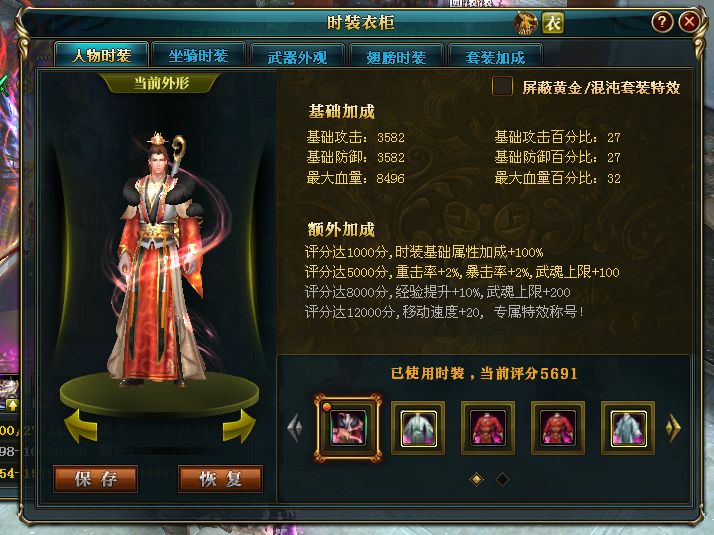Choose the third red robe outfit

488,428
